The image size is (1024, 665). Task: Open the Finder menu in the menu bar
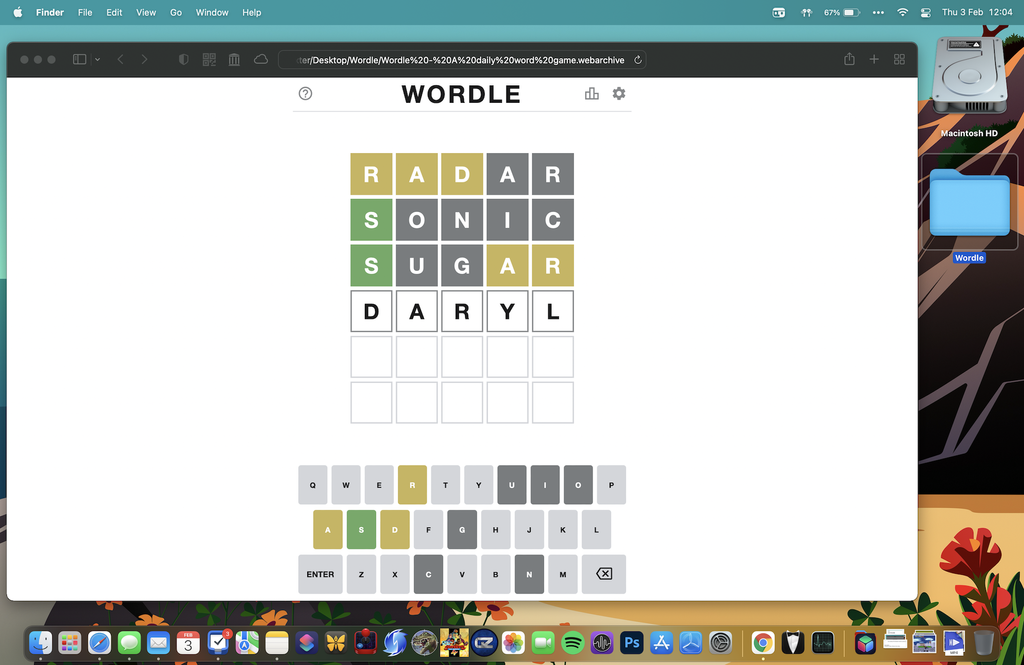50,12
